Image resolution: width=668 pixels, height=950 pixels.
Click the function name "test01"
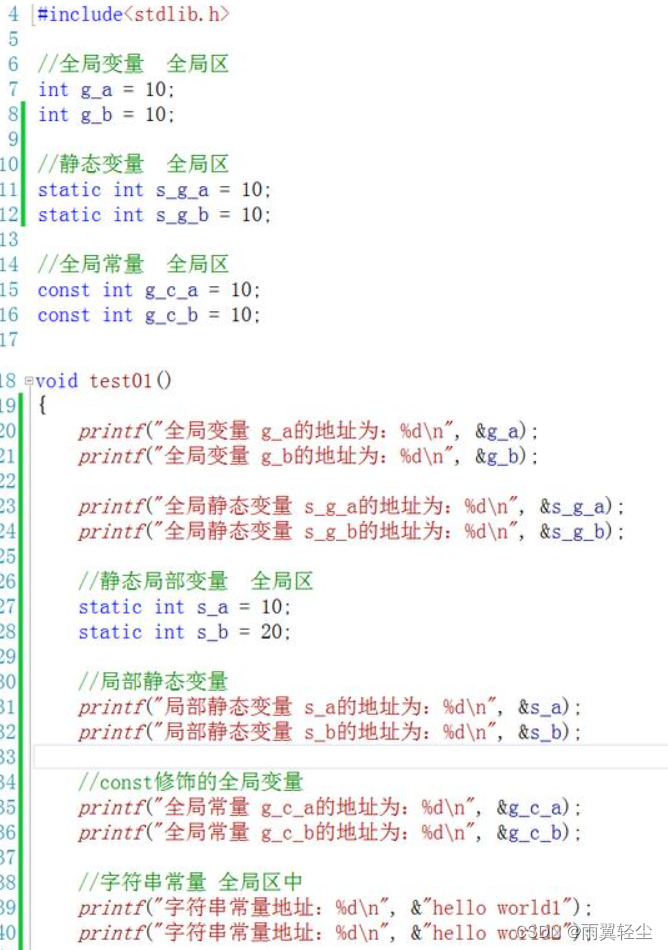pos(121,380)
